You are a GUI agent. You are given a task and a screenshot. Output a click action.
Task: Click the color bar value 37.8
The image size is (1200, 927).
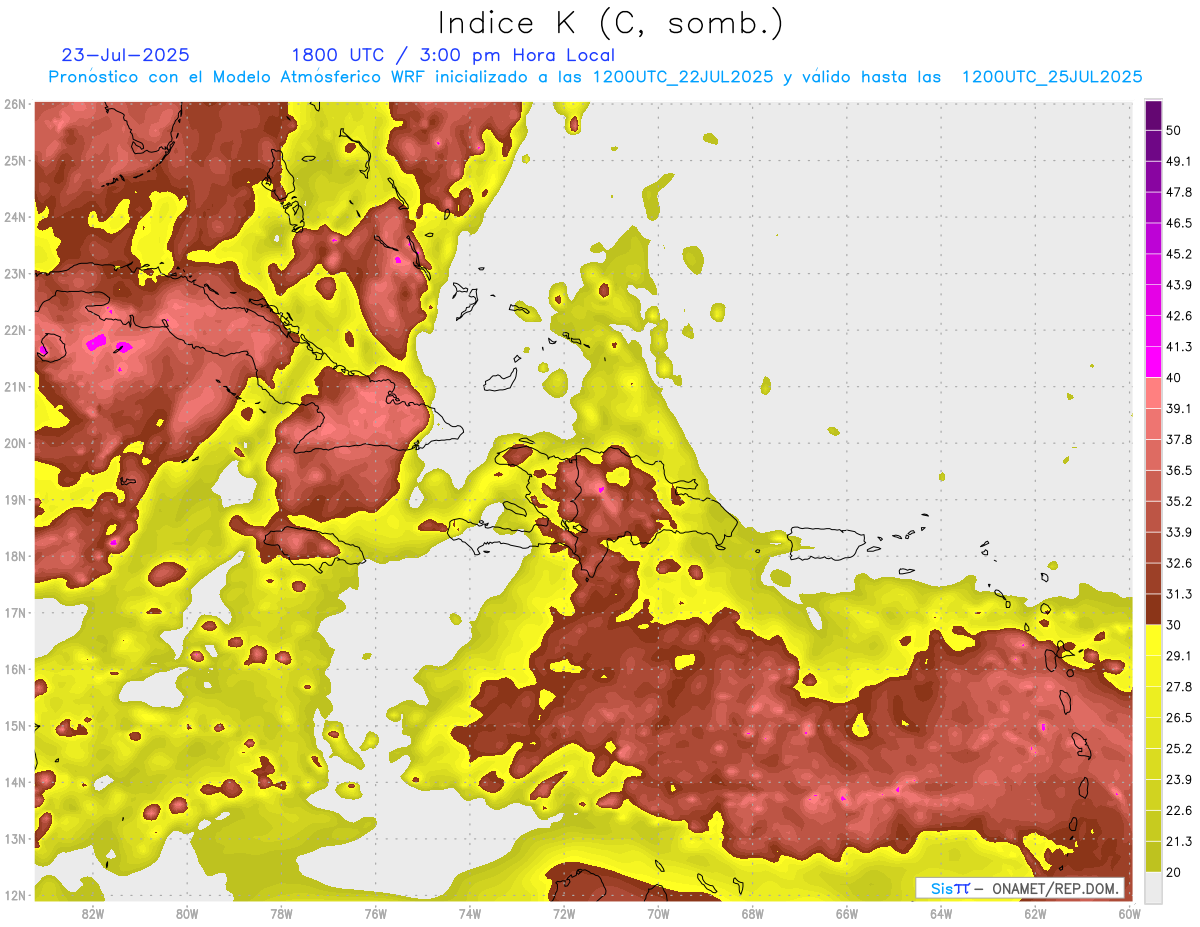click(1180, 439)
